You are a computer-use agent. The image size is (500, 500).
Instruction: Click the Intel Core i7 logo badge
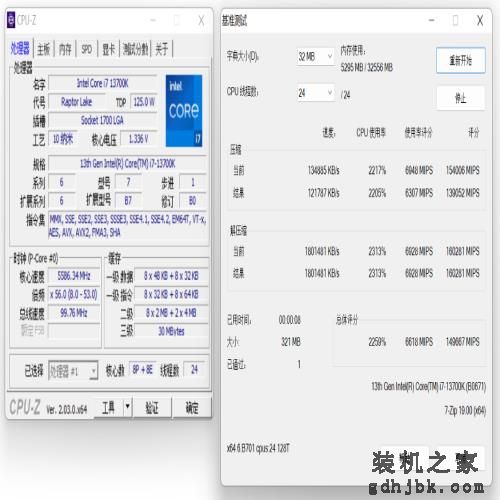click(x=184, y=111)
